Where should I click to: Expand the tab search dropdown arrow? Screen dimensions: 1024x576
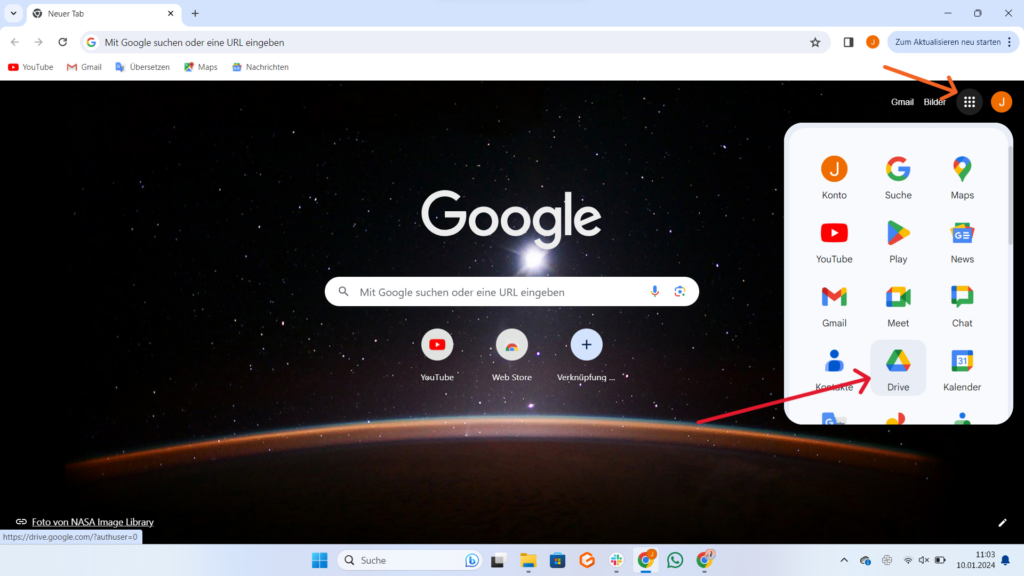pos(14,13)
